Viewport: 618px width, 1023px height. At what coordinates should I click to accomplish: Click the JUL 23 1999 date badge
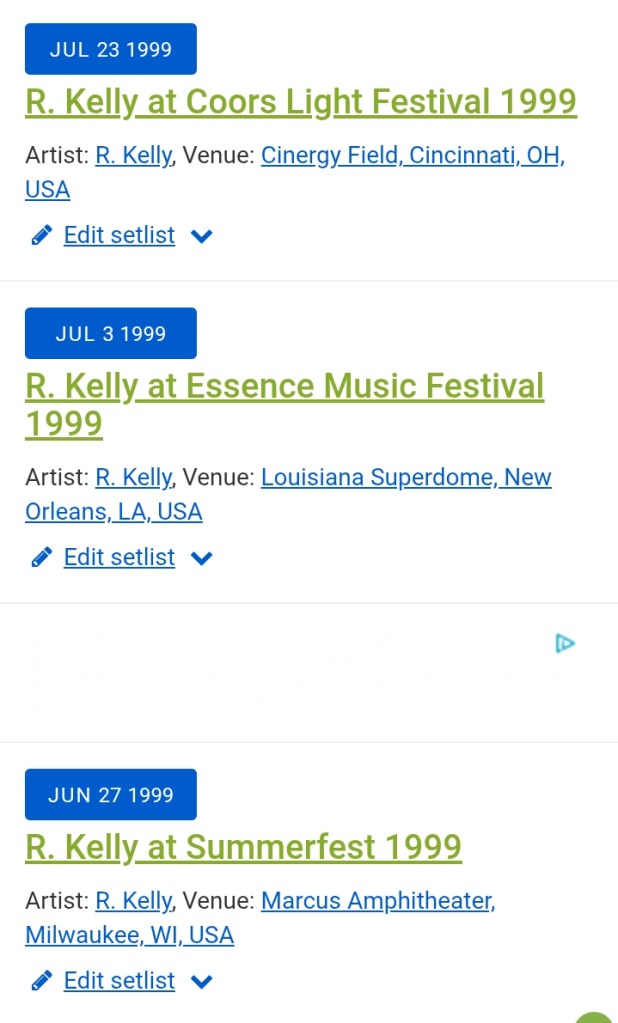[110, 49]
